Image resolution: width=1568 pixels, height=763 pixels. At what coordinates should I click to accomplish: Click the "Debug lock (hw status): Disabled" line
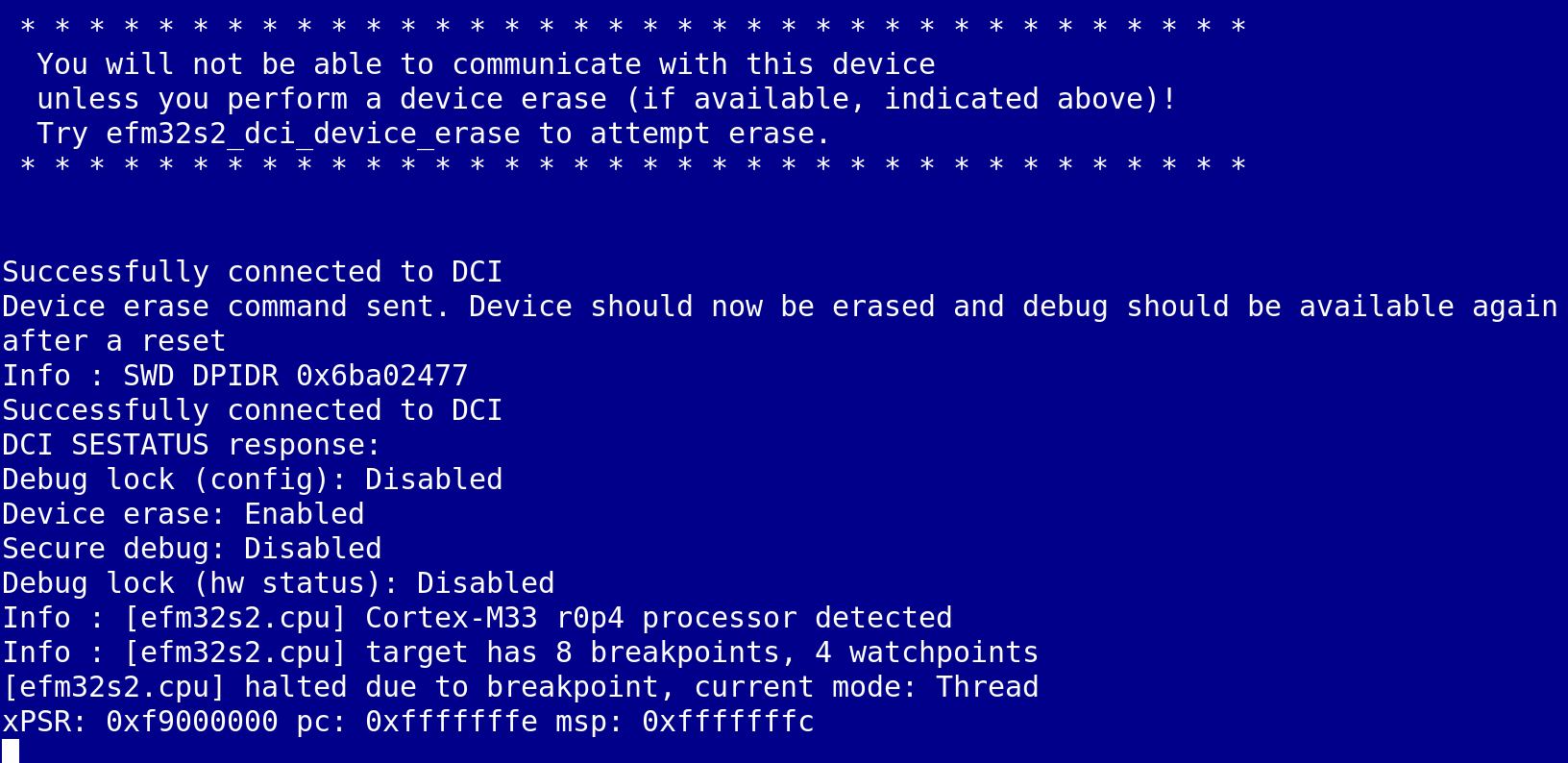click(278, 583)
